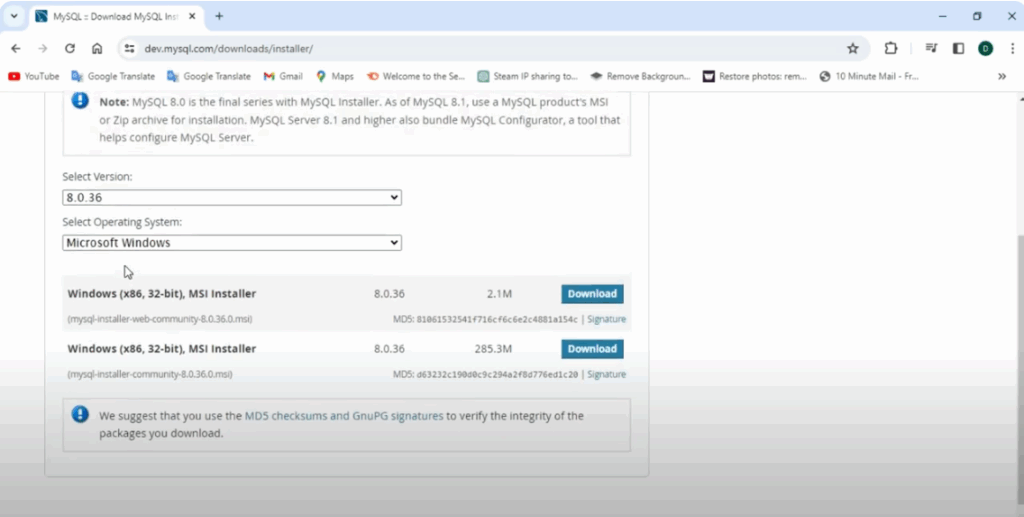The image size is (1024, 517).
Task: Download the 285.3M community installer
Action: [x=592, y=349]
